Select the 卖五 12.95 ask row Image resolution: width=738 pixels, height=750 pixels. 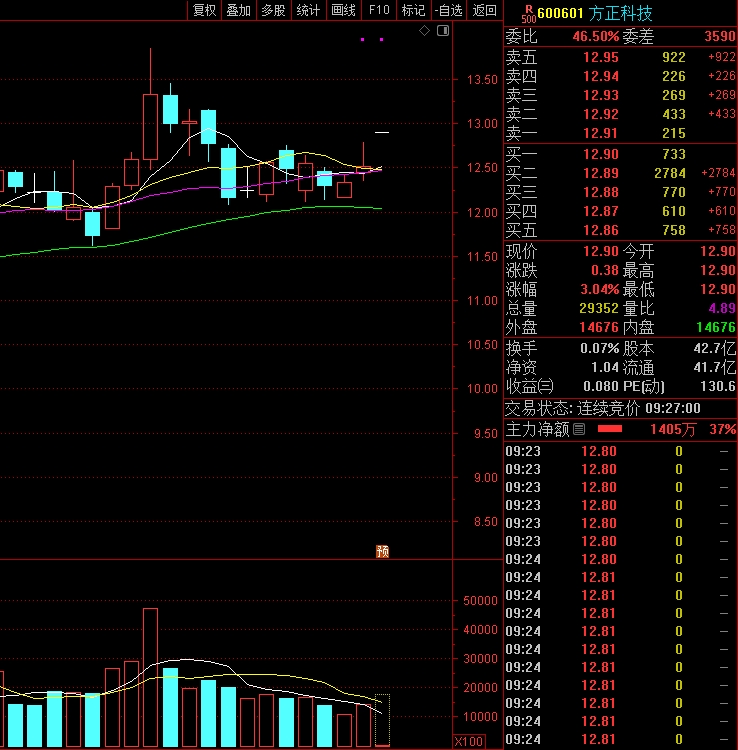point(620,57)
